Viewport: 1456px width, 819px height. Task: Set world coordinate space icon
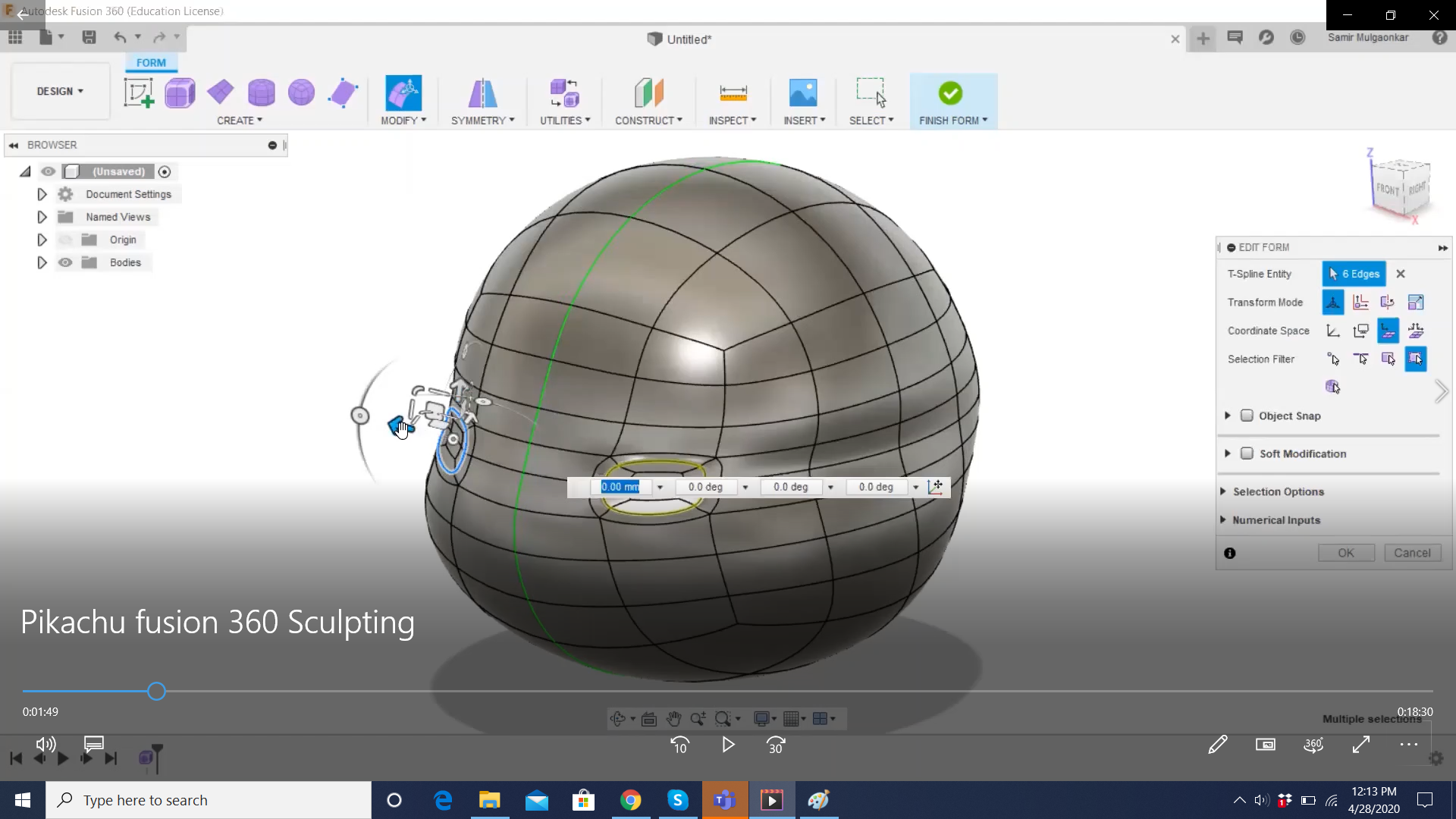click(x=1333, y=331)
